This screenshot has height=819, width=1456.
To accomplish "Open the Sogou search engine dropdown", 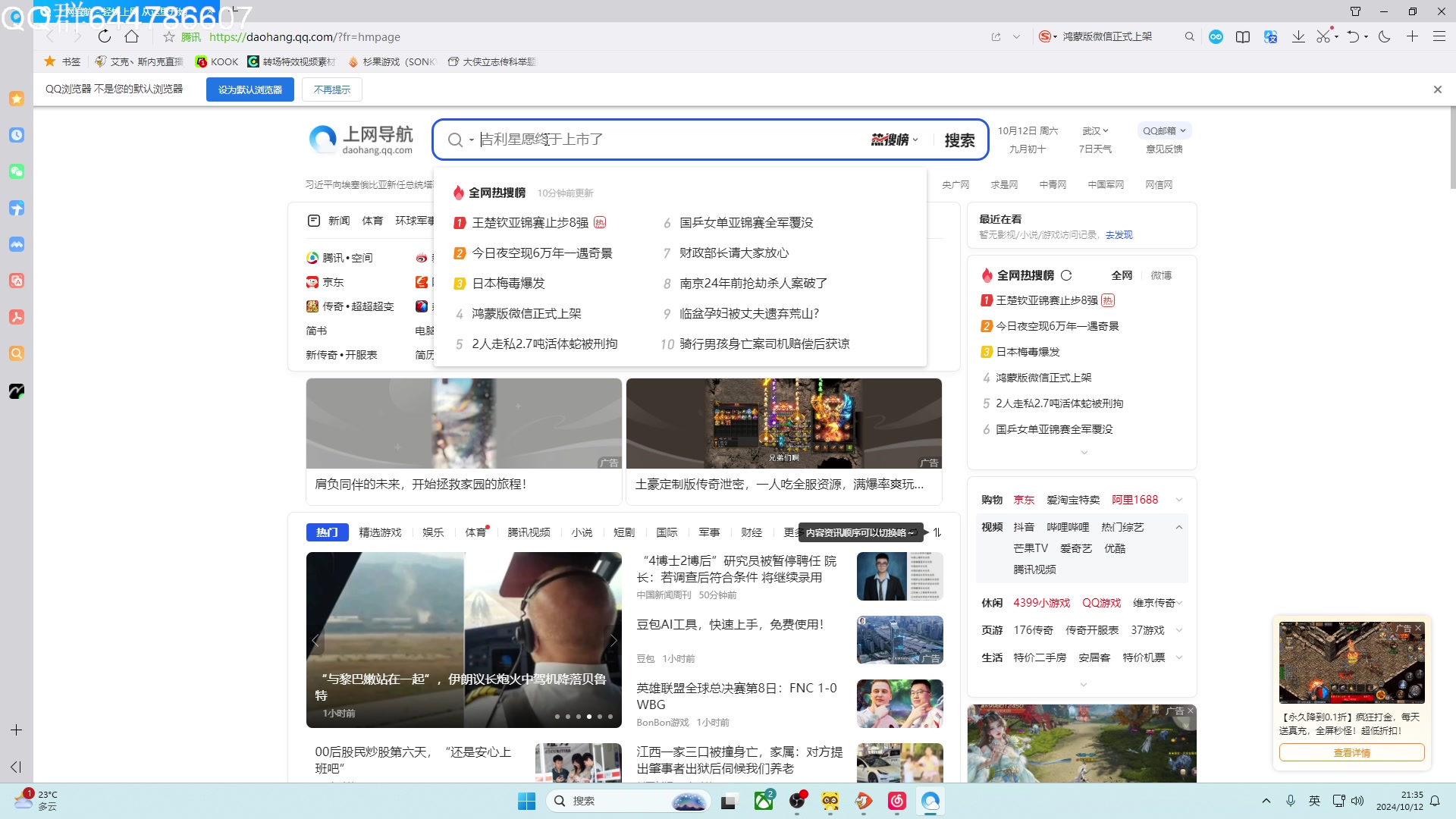I will 1047,36.
